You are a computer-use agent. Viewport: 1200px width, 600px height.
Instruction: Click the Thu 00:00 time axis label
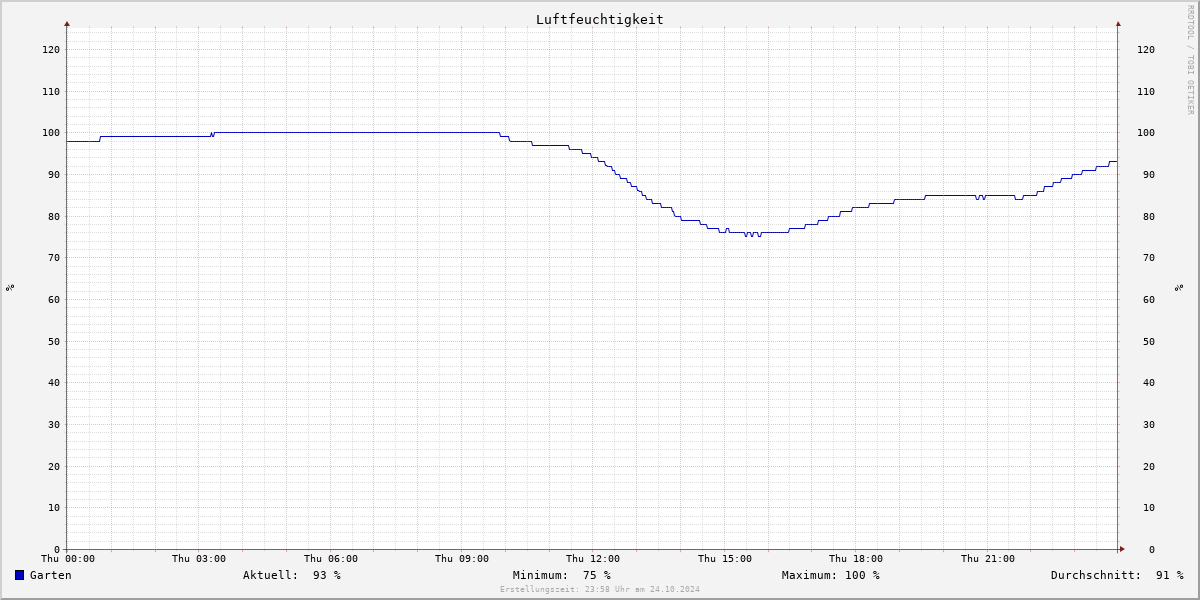[68, 559]
